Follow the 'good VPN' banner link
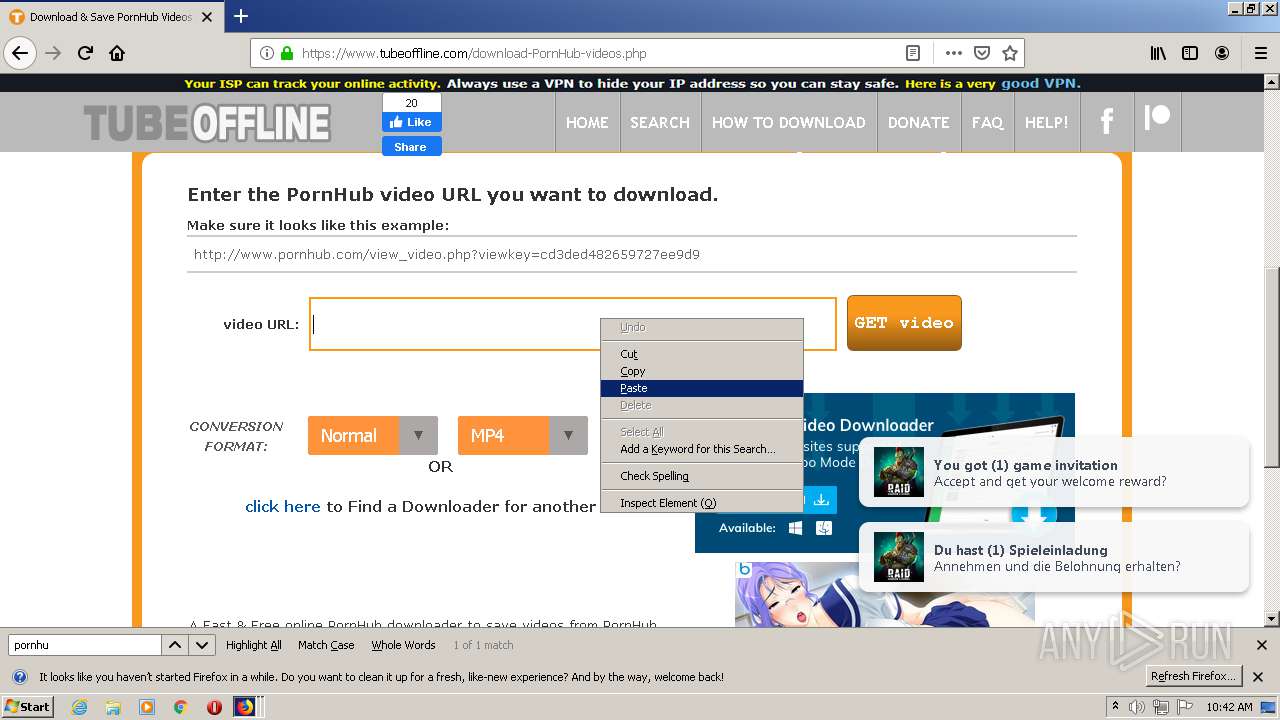Image resolution: width=1280 pixels, height=720 pixels. pyautogui.click(x=1040, y=83)
